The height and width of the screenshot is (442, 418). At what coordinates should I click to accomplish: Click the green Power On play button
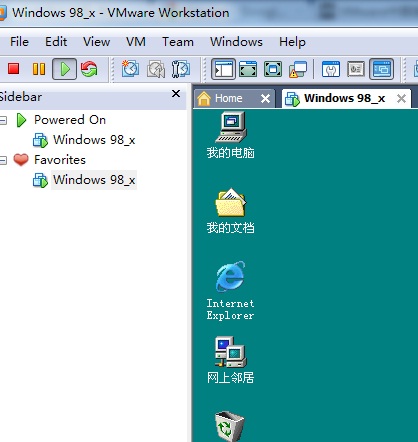coord(65,69)
